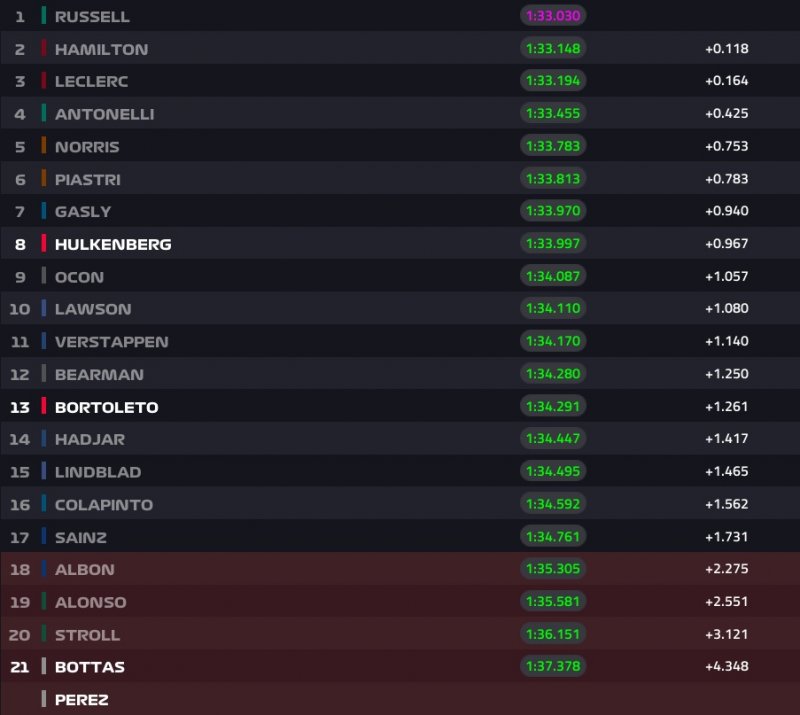Select Sainz's +1.731 gap value
Viewport: 800px width, 715px height.
click(x=726, y=537)
